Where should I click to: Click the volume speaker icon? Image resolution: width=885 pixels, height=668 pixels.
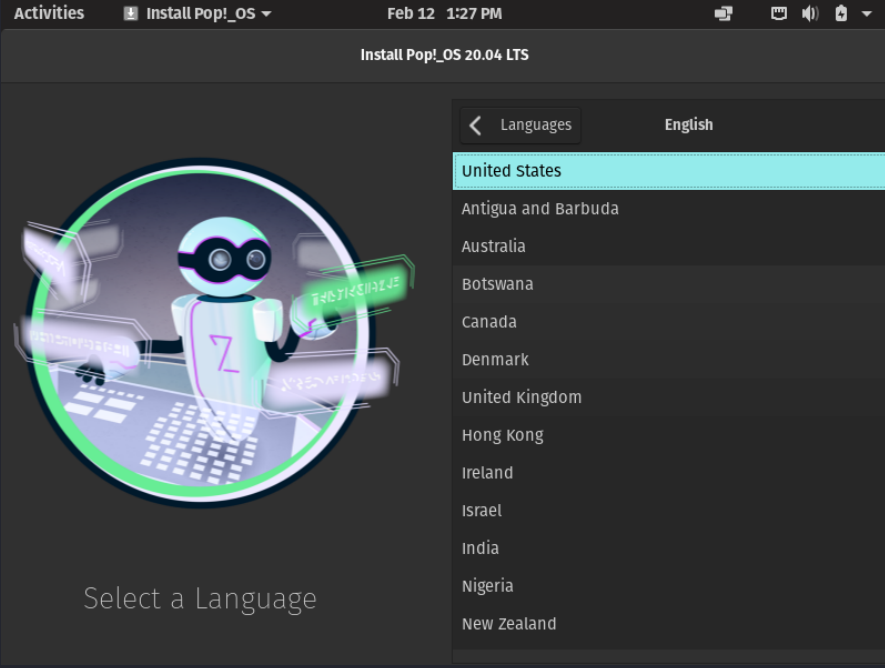point(810,13)
